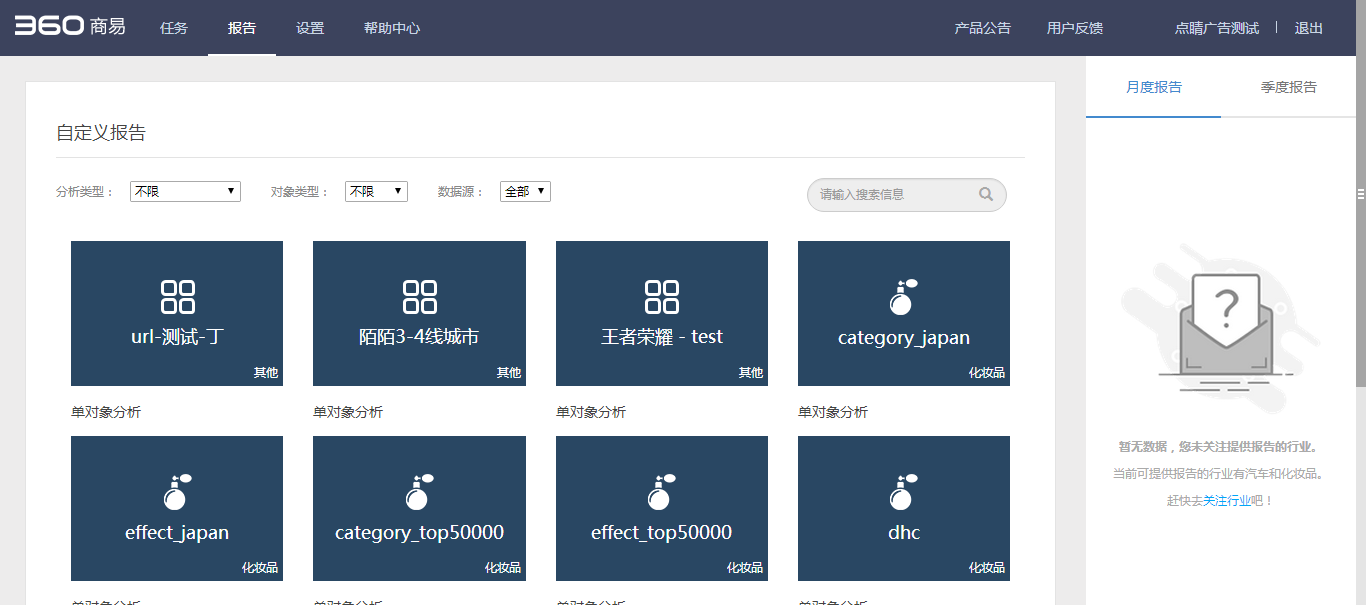Viewport: 1366px width, 605px height.
Task: Open the category_top50000 report card
Action: coord(419,508)
